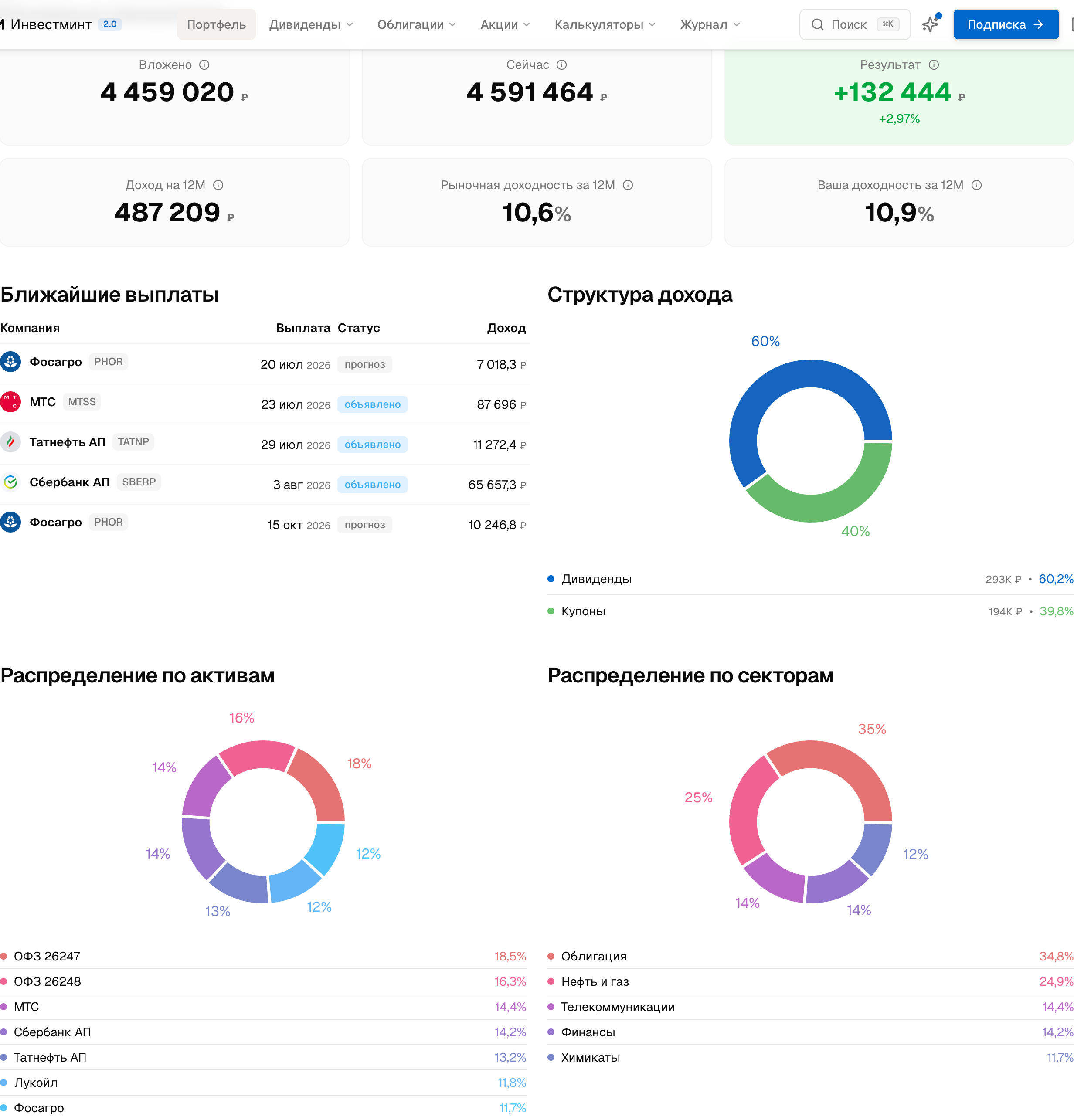Screen dimensions: 1074x1120
Task: Click the Татнефть АП company name in payouts
Action: (68, 442)
